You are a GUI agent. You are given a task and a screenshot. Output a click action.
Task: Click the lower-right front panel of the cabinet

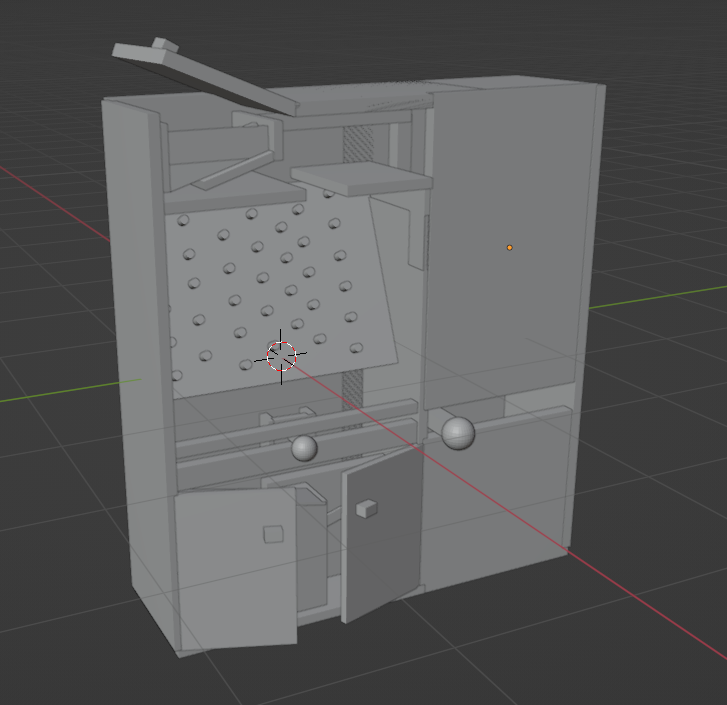pos(496,501)
